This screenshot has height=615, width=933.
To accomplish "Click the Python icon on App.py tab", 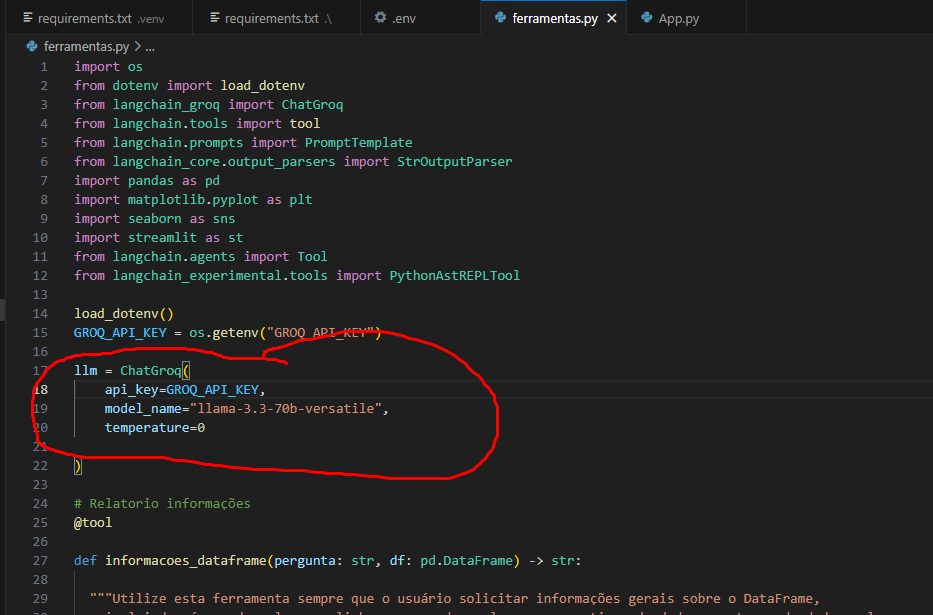I will [646, 18].
